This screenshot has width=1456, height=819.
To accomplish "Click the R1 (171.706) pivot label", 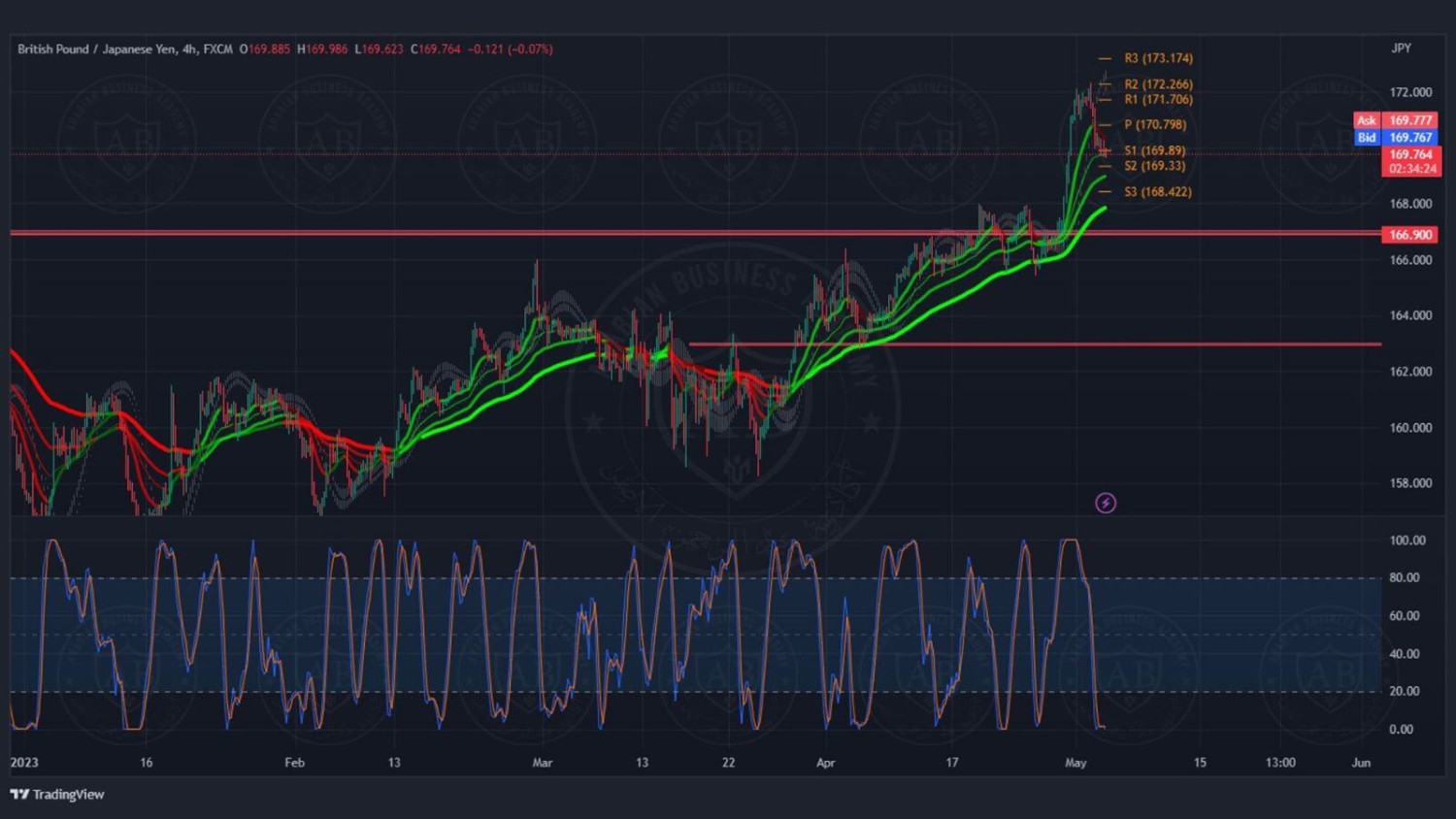I will [1158, 99].
